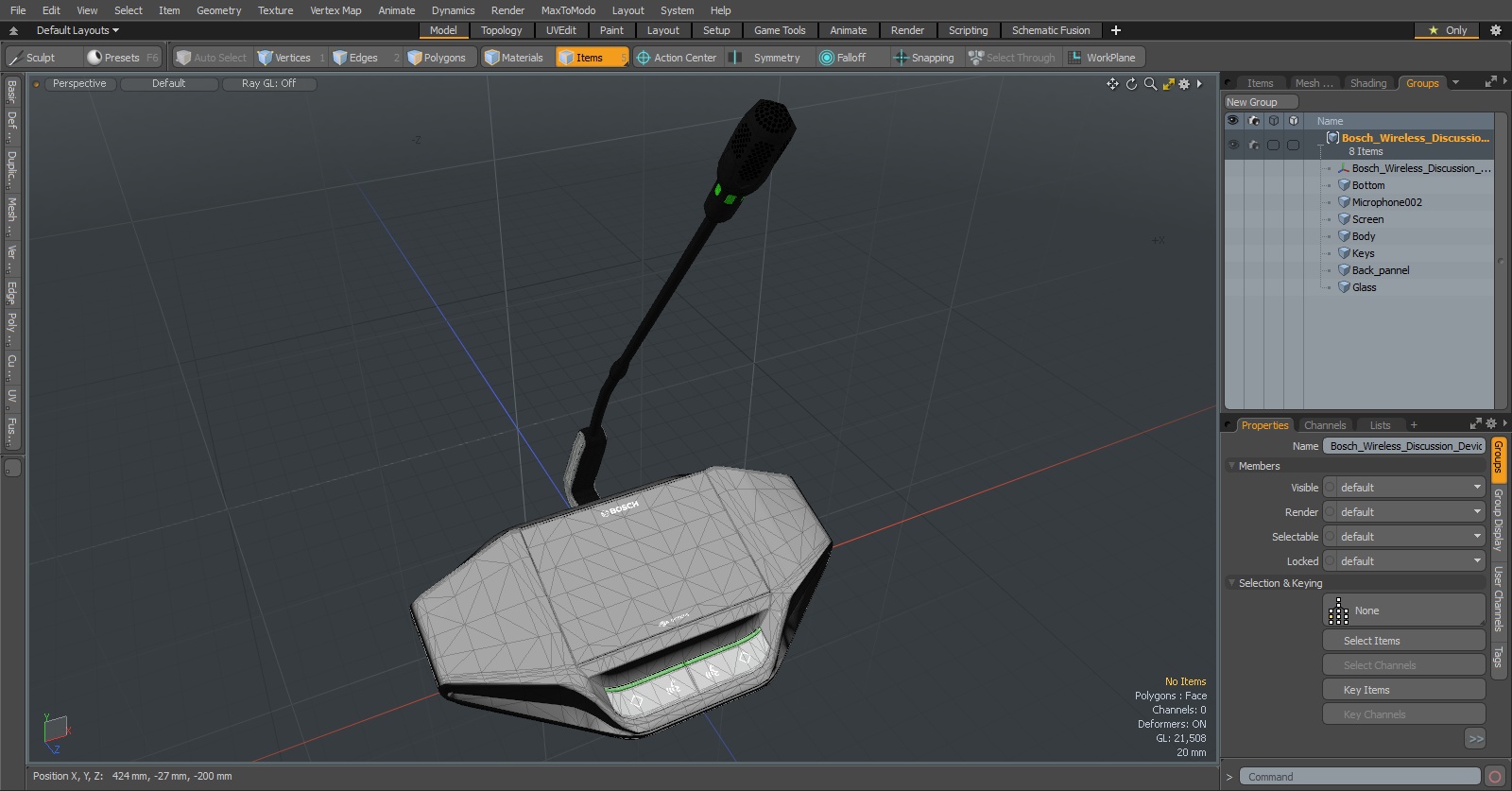This screenshot has height=791, width=1512.
Task: Switch to the Channels tab
Action: coord(1325,425)
